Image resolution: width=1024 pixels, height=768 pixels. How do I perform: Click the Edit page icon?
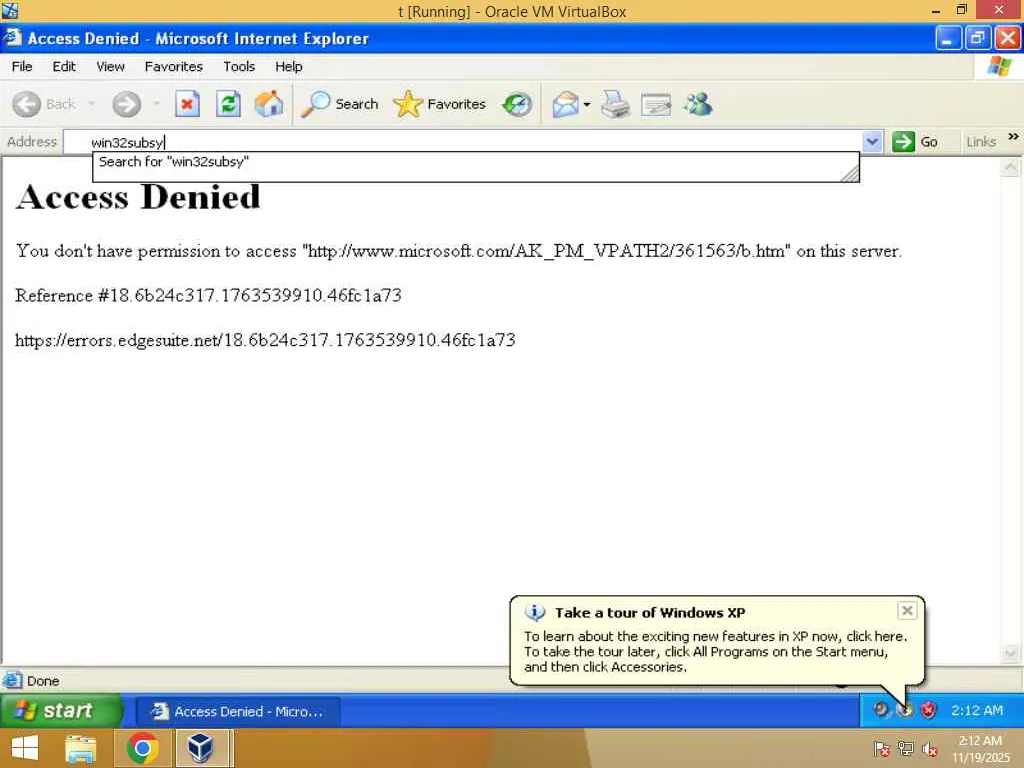coord(656,104)
